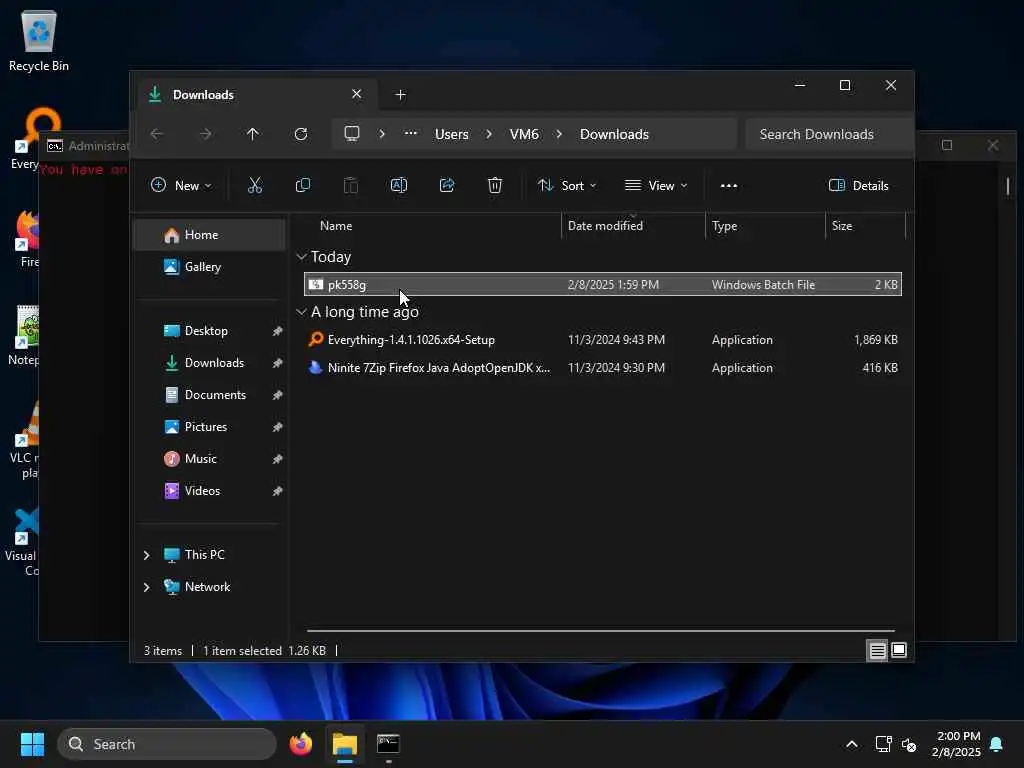The height and width of the screenshot is (768, 1024).
Task: Open the Recycle Bin desktop icon
Action: 39,42
